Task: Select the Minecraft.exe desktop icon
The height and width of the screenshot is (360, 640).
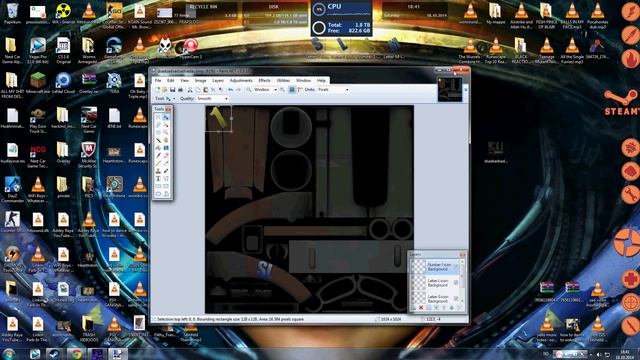Action: [x=38, y=83]
